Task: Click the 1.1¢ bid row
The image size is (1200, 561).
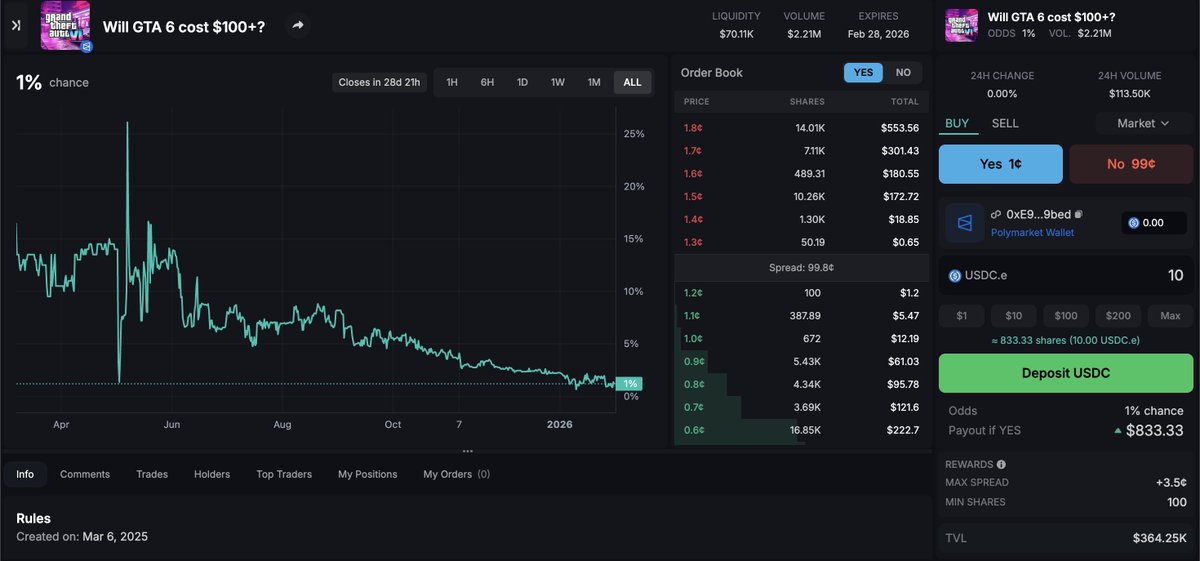Action: click(801, 316)
